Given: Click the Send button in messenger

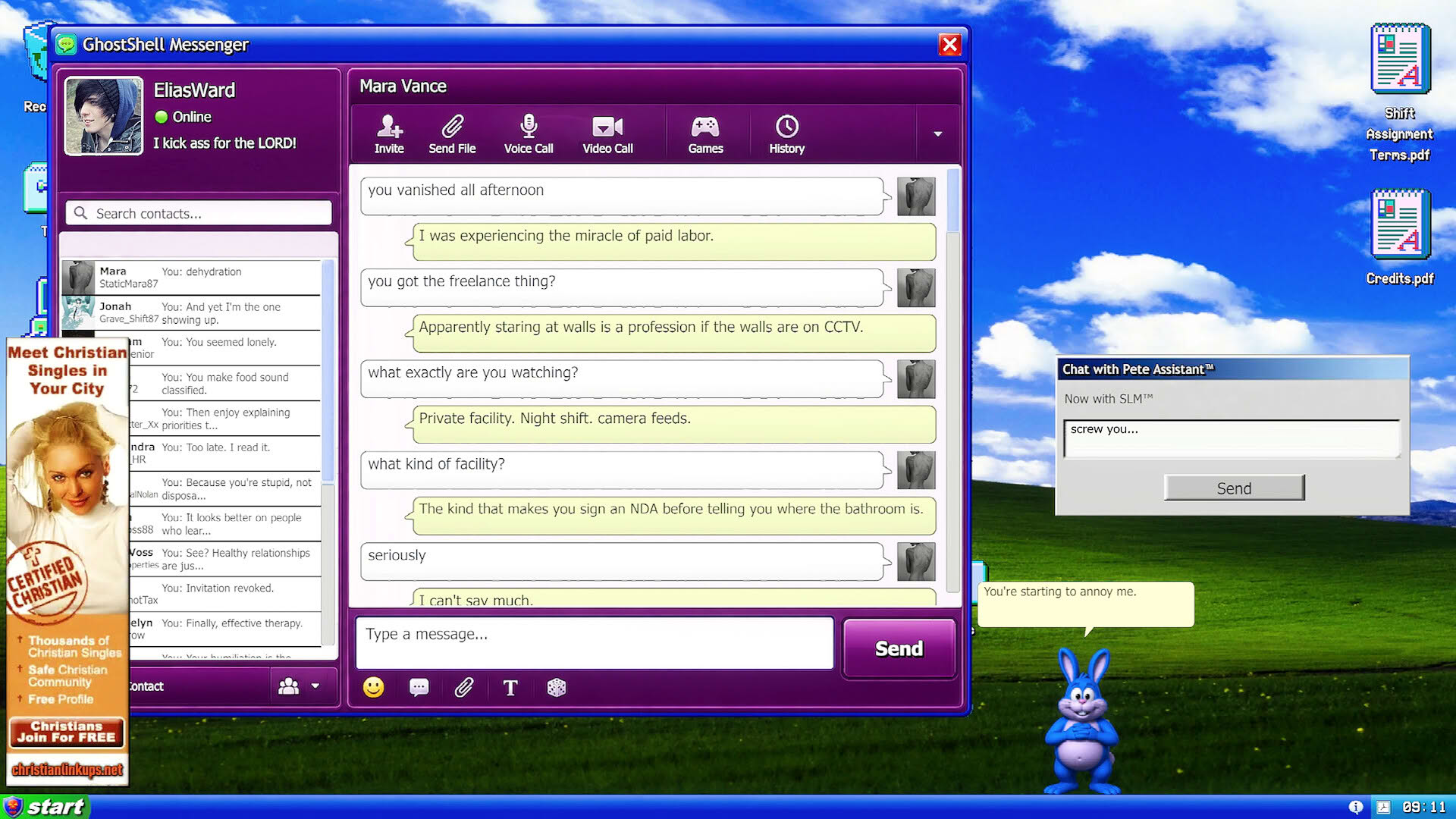Looking at the screenshot, I should point(899,648).
